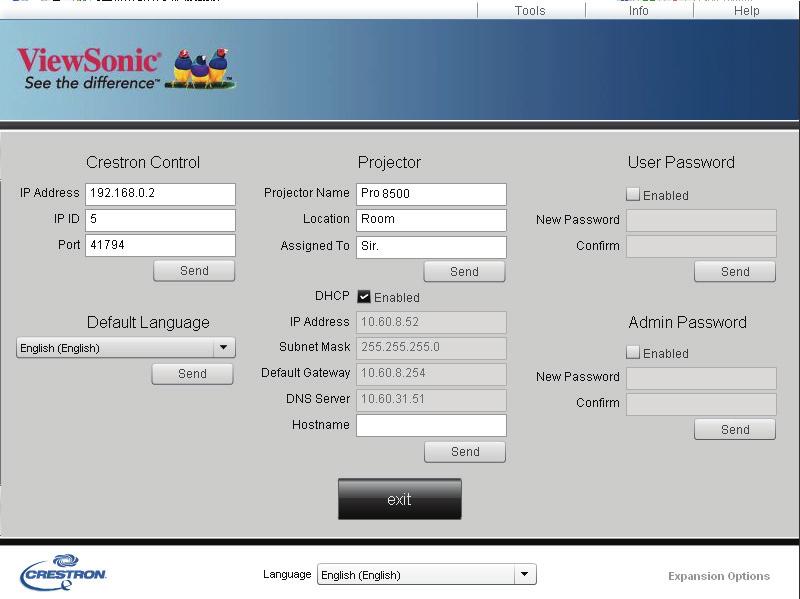The height and width of the screenshot is (599, 800).
Task: Click the DNS Server field
Action: (x=431, y=400)
